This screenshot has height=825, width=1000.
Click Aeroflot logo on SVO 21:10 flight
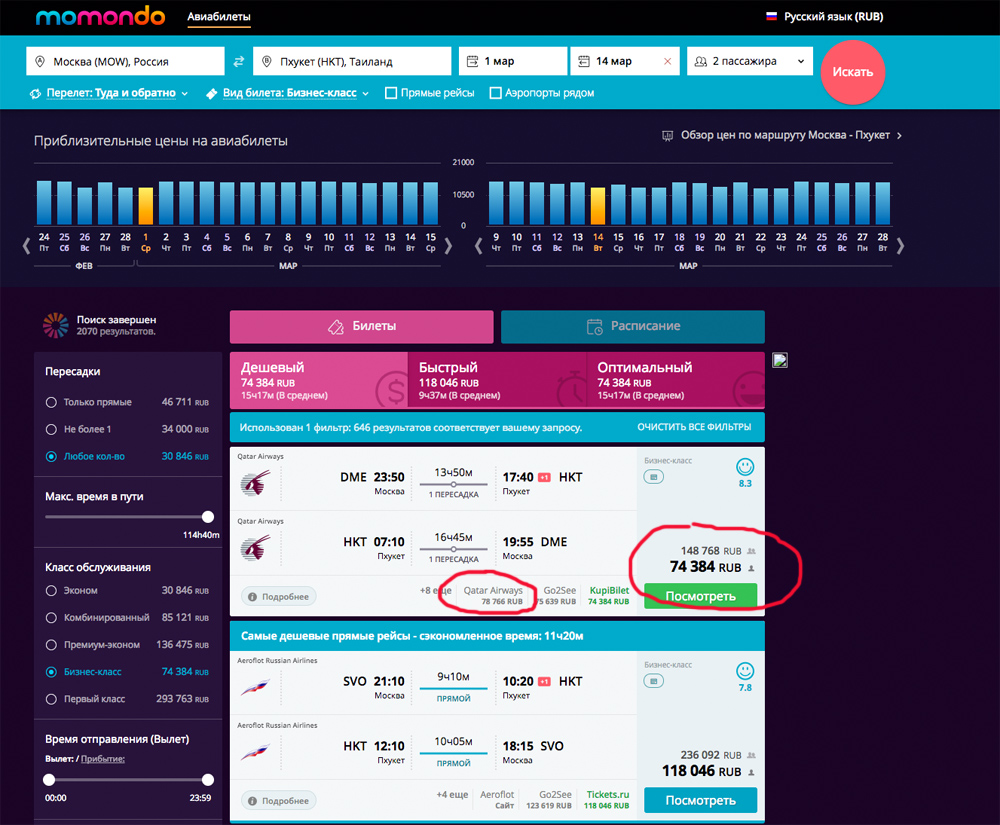tap(255, 687)
